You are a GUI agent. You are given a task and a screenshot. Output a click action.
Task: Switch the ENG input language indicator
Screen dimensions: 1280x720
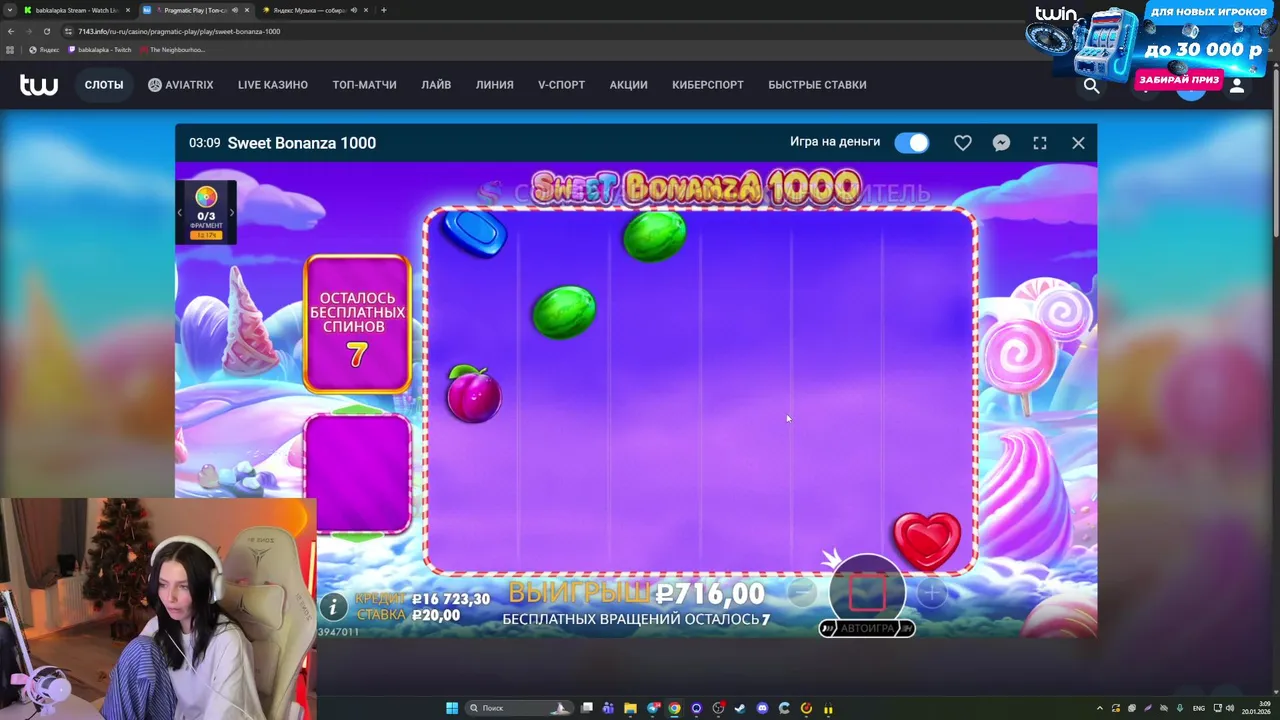[x=1199, y=708]
